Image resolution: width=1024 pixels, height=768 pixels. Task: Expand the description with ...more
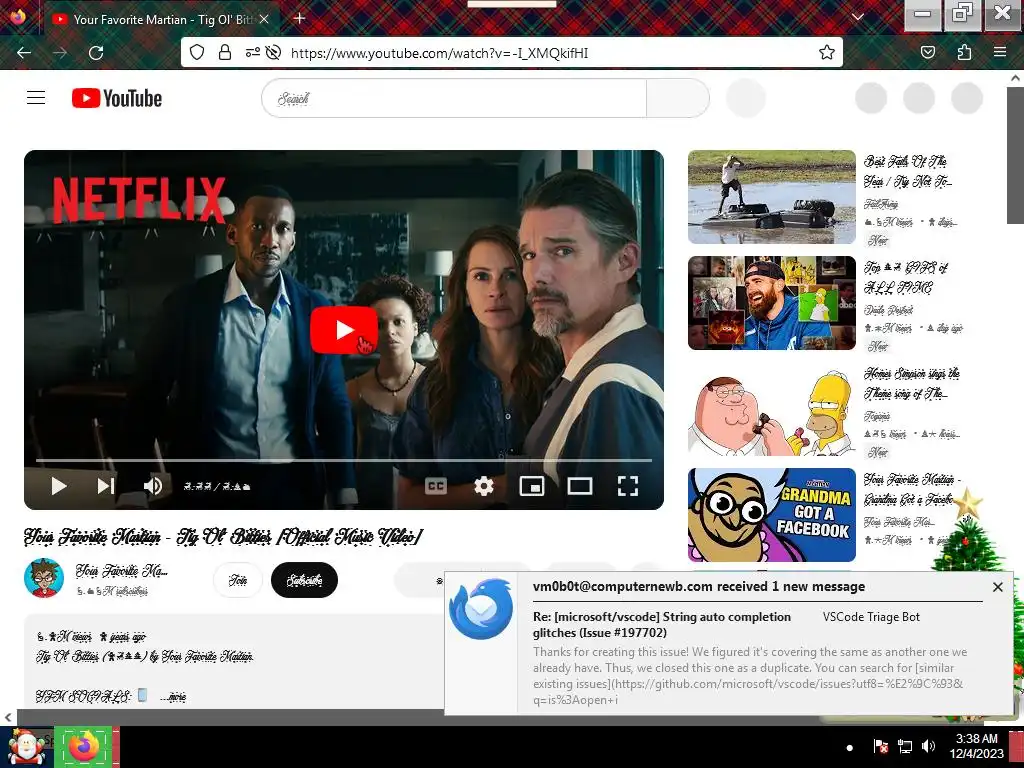tap(173, 697)
